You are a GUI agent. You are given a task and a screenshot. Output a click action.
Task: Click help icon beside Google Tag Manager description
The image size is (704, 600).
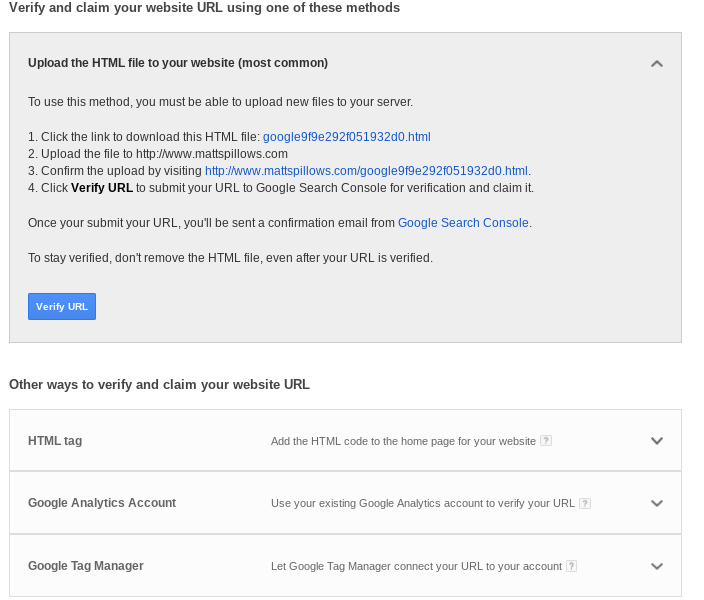(572, 566)
